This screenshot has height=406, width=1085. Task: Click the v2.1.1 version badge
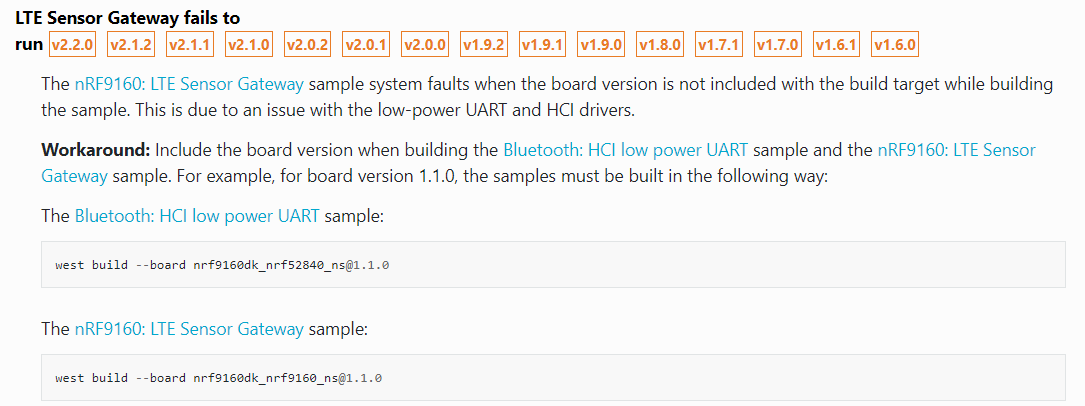pos(190,45)
